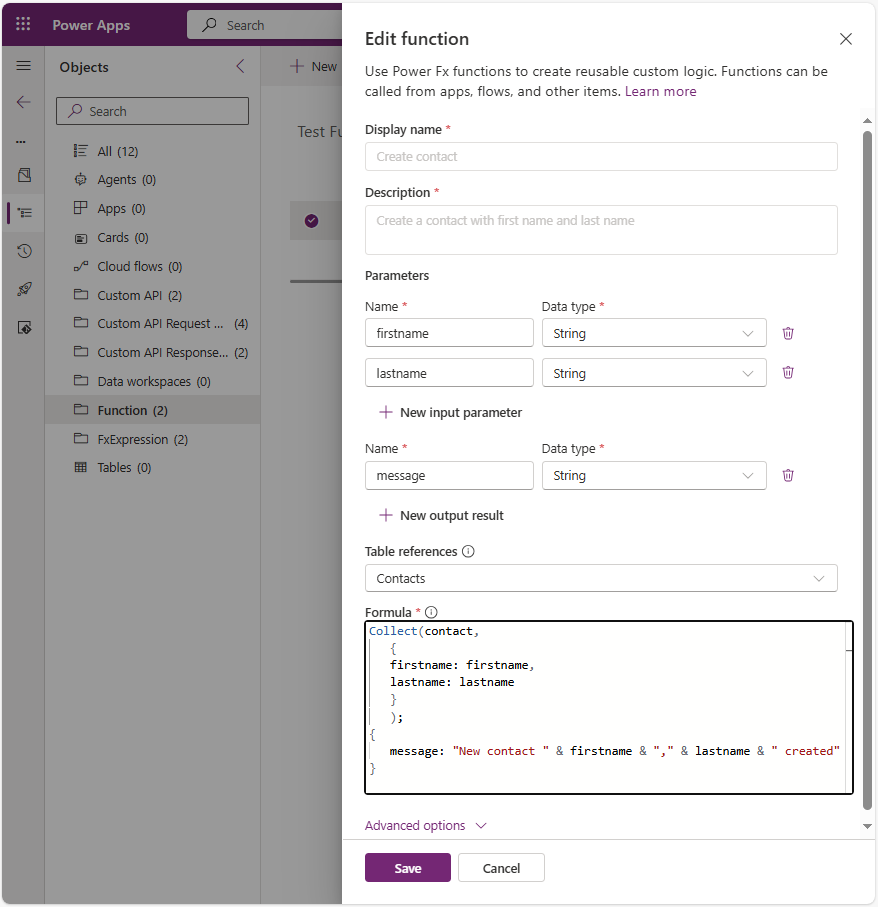Open message Data type dropdown
The width and height of the screenshot is (878, 907).
click(x=654, y=475)
